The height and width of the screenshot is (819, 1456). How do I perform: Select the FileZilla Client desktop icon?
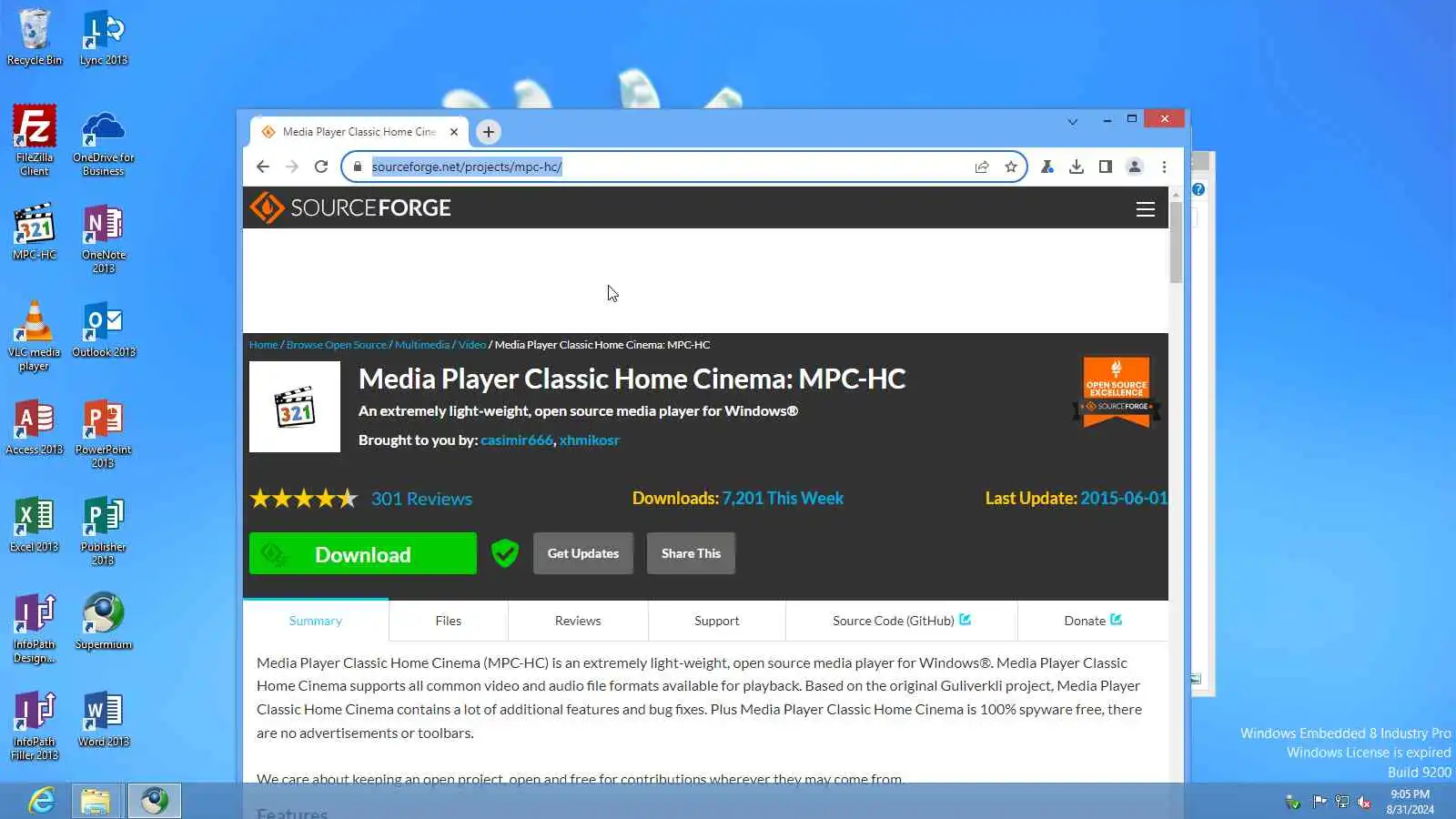point(35,139)
